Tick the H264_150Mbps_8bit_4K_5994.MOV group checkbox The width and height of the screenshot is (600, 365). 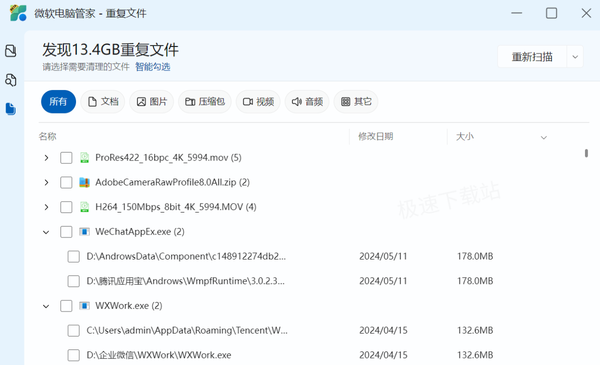pyautogui.click(x=66, y=207)
